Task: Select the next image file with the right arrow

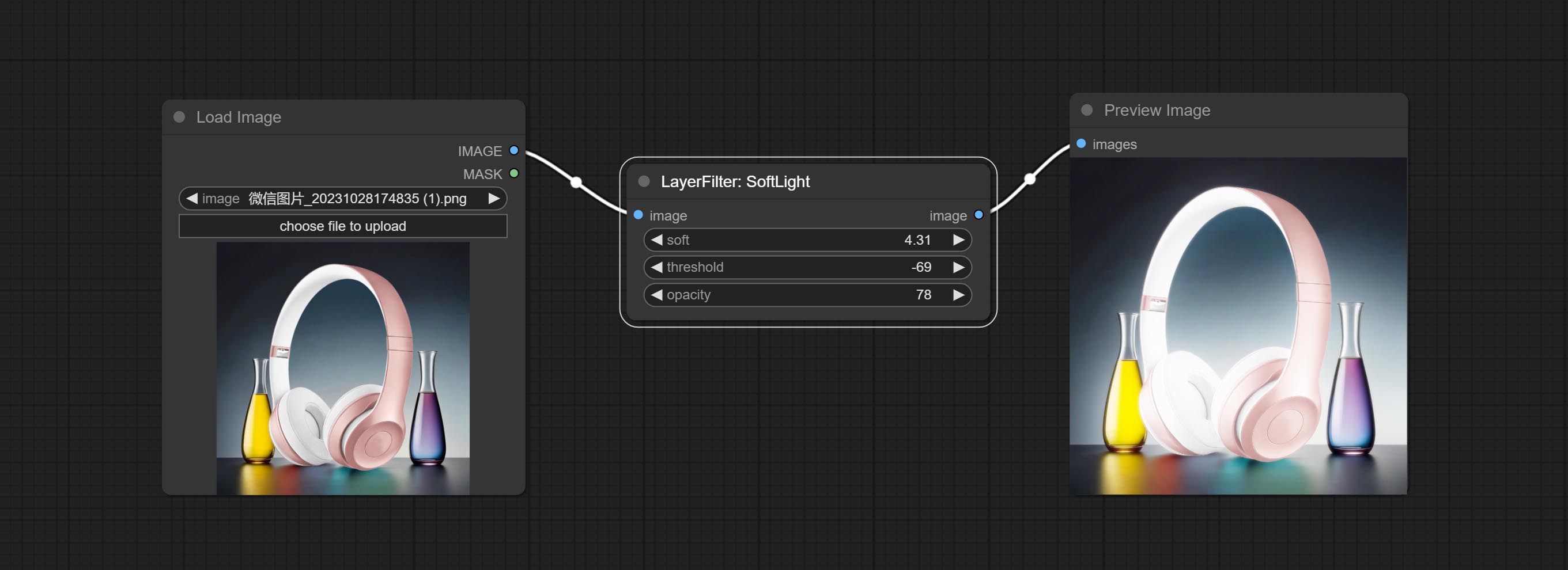Action: point(494,198)
